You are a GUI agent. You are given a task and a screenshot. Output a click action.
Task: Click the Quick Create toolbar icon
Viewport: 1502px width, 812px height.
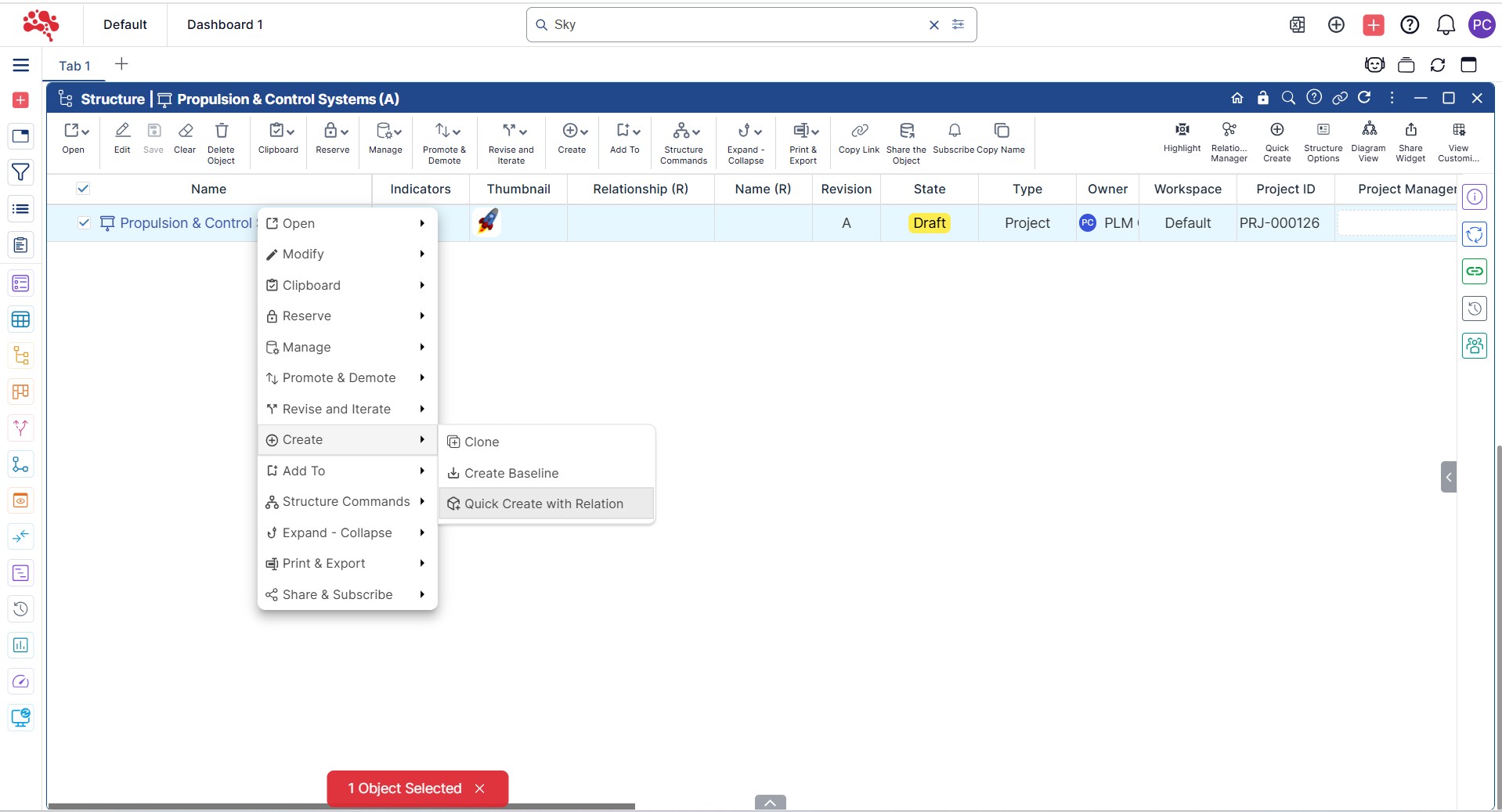(1276, 130)
